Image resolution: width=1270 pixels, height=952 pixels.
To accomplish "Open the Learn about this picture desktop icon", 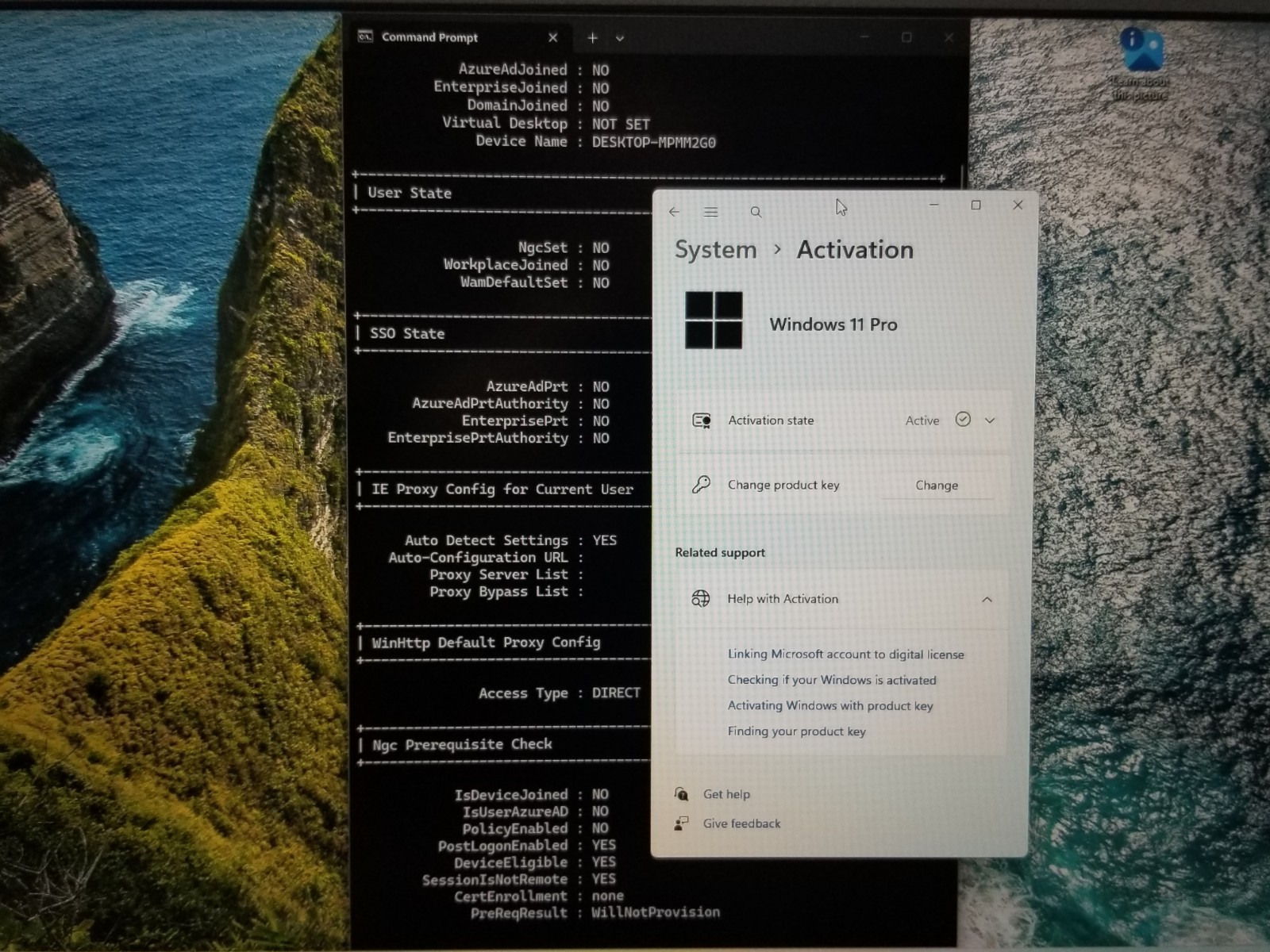I will (1141, 63).
